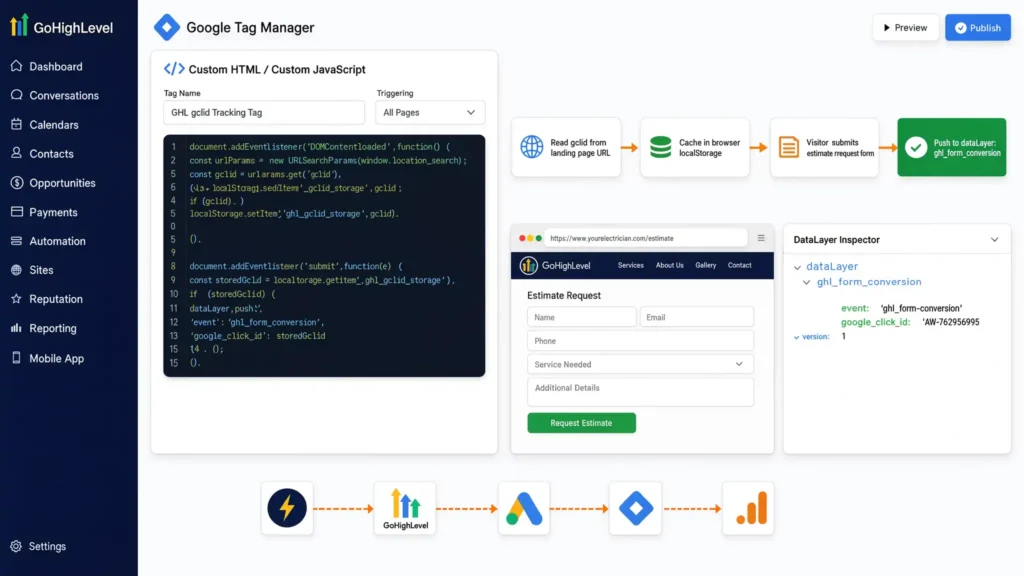Click the Name field in Estimate Request
Image resolution: width=1024 pixels, height=576 pixels.
tap(581, 317)
